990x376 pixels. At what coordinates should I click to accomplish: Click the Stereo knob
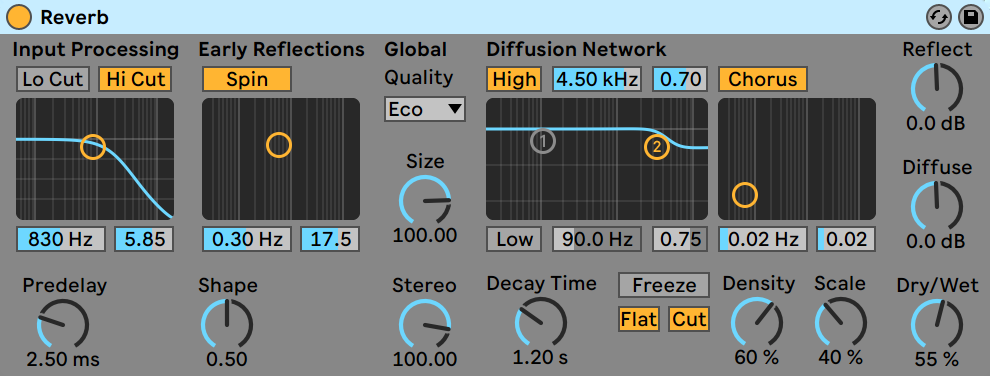click(425, 324)
